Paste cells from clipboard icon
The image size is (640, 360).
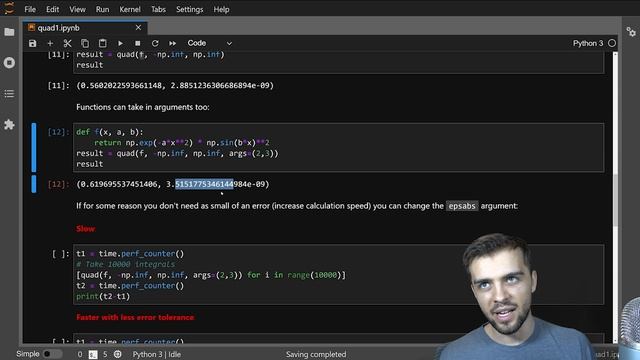point(102,43)
